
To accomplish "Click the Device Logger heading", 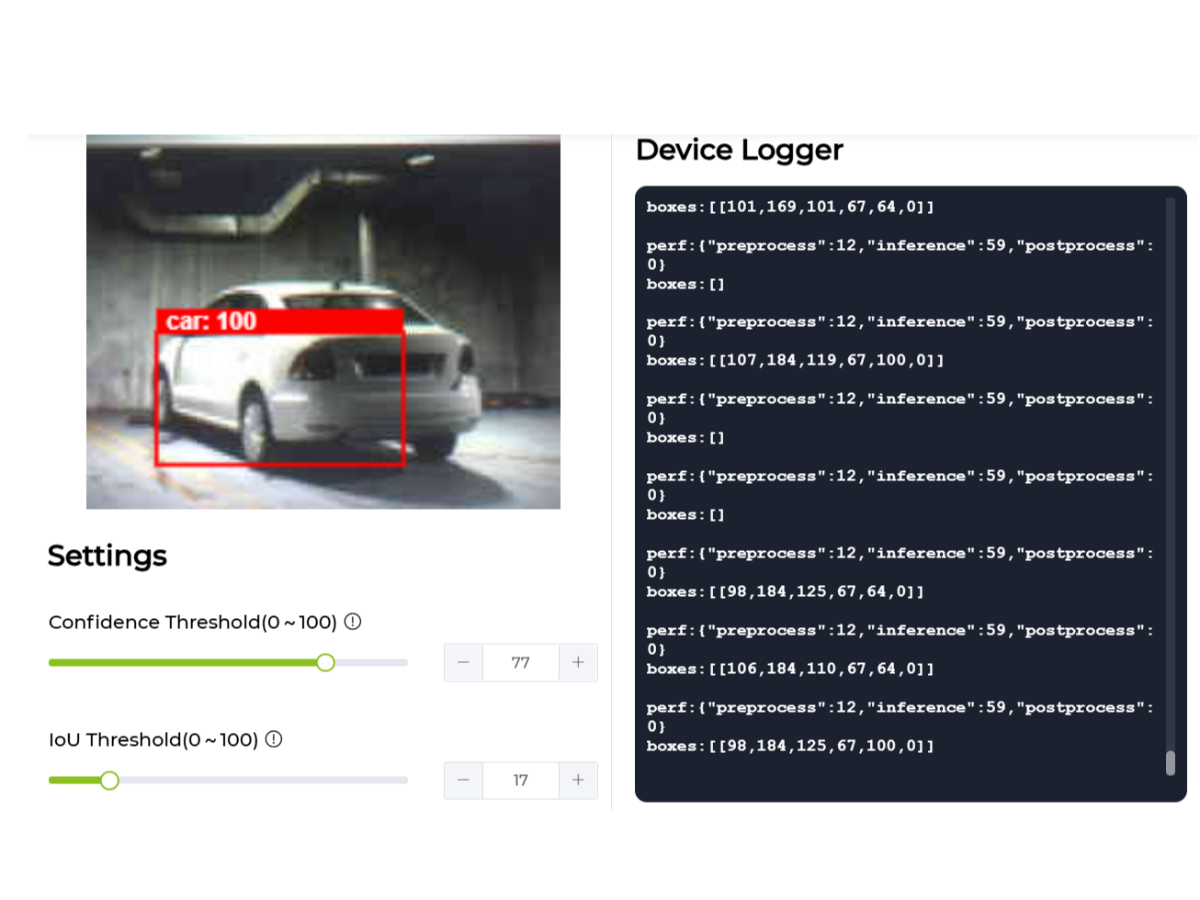I will coord(739,150).
